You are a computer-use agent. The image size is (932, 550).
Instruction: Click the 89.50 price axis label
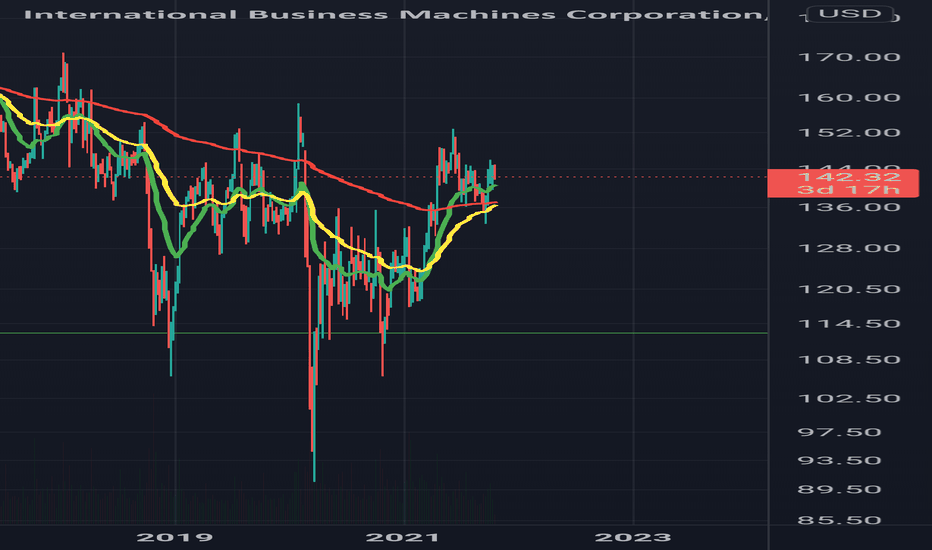point(839,489)
